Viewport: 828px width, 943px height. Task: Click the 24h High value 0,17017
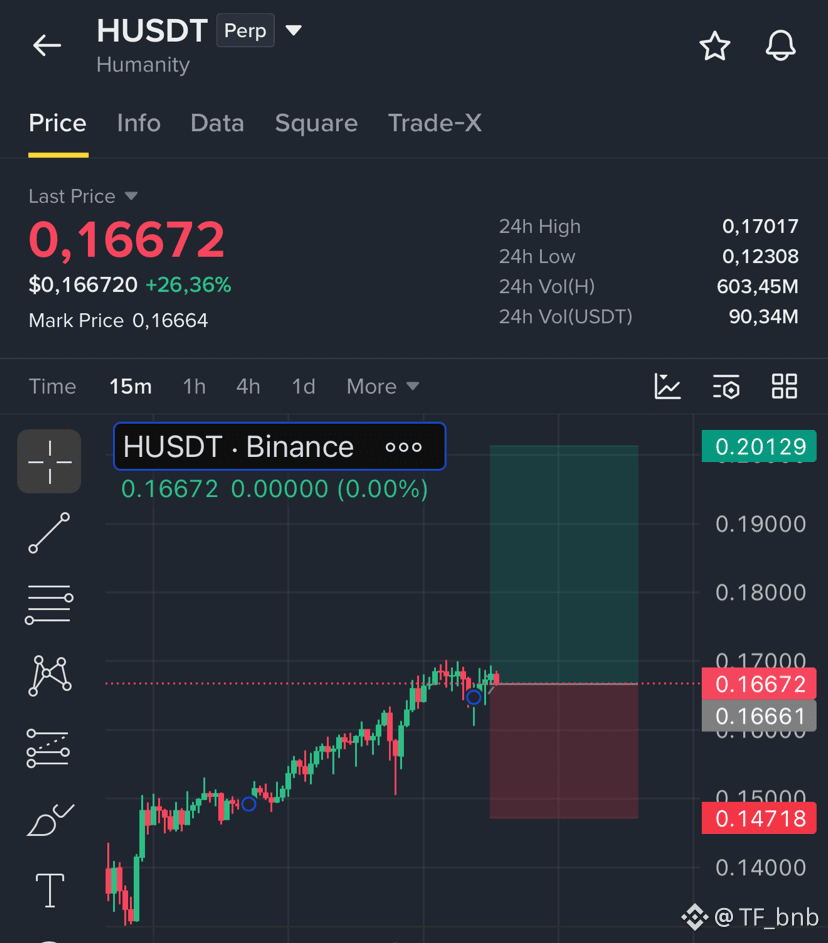tap(760, 226)
